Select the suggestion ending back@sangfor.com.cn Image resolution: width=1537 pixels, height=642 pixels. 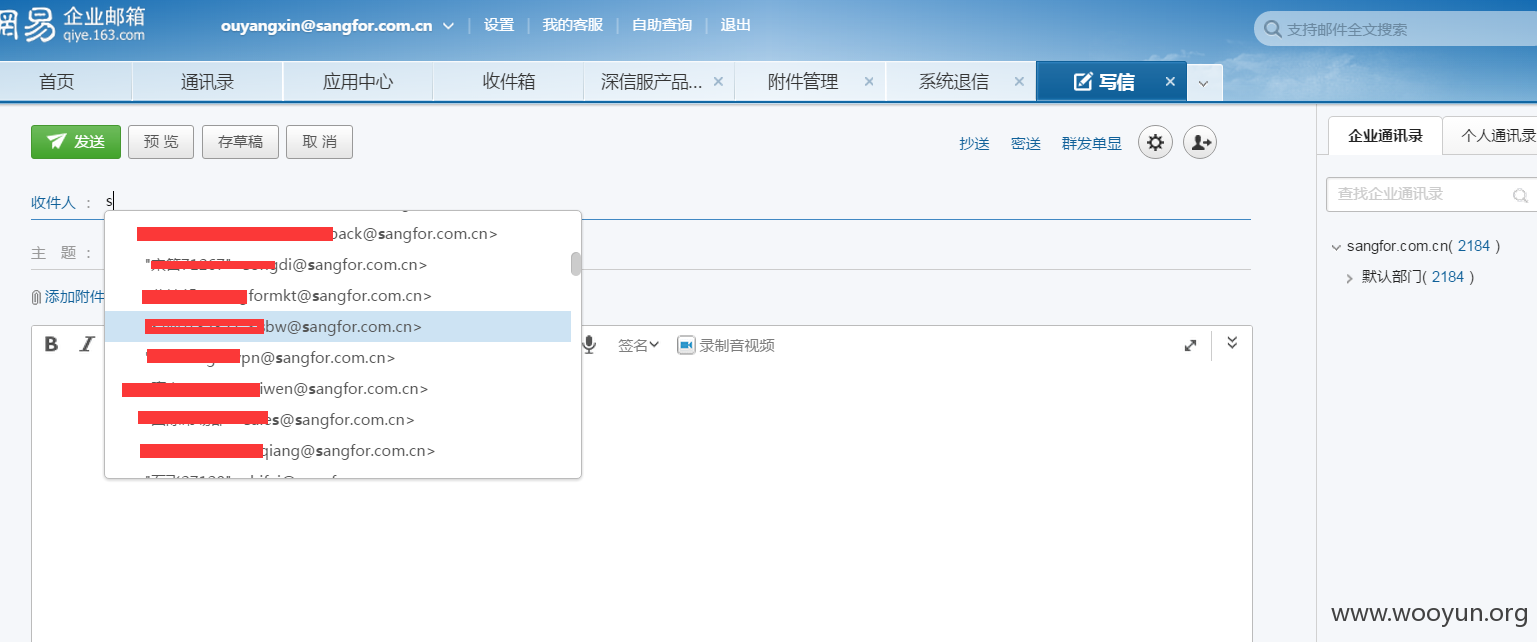click(x=338, y=234)
